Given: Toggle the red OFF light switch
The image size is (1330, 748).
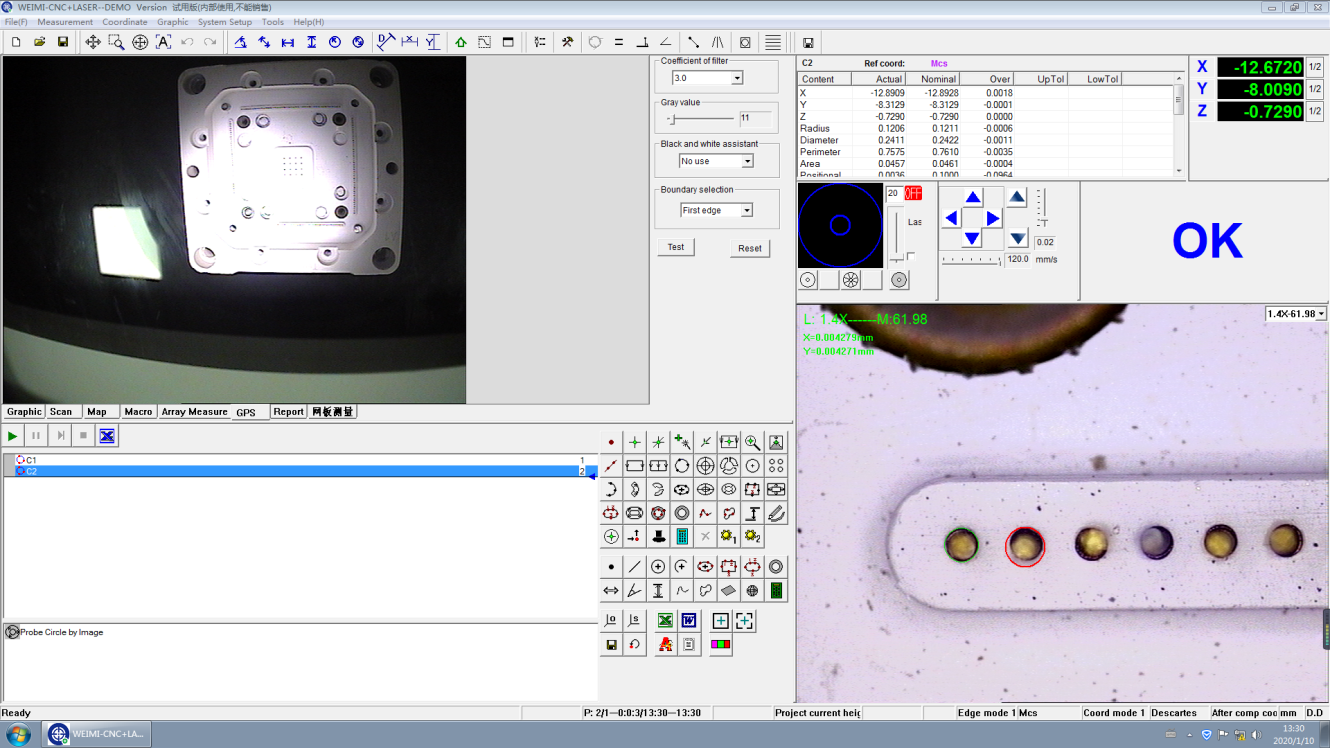Looking at the screenshot, I should tap(913, 193).
